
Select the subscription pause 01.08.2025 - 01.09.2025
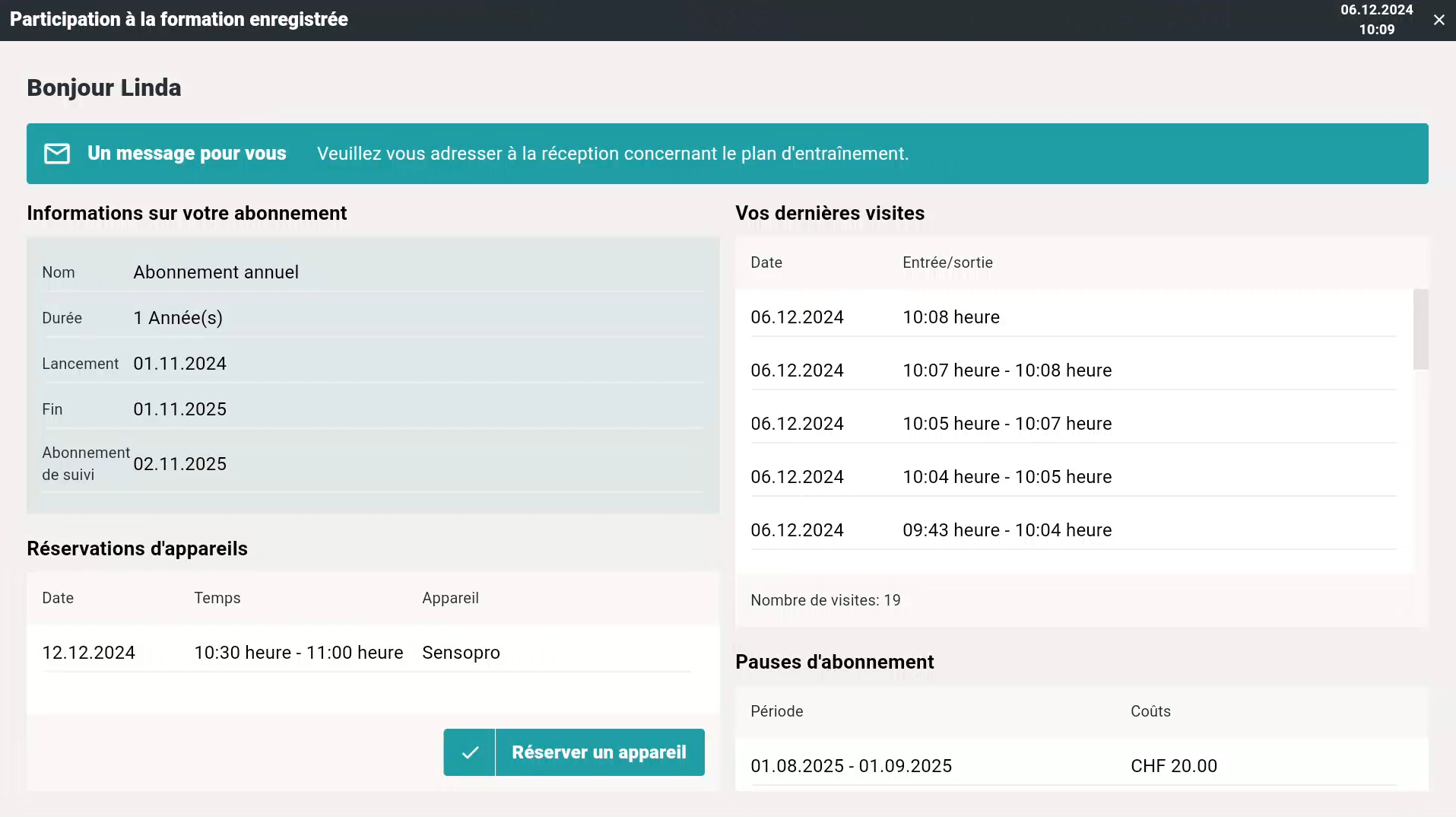point(851,766)
